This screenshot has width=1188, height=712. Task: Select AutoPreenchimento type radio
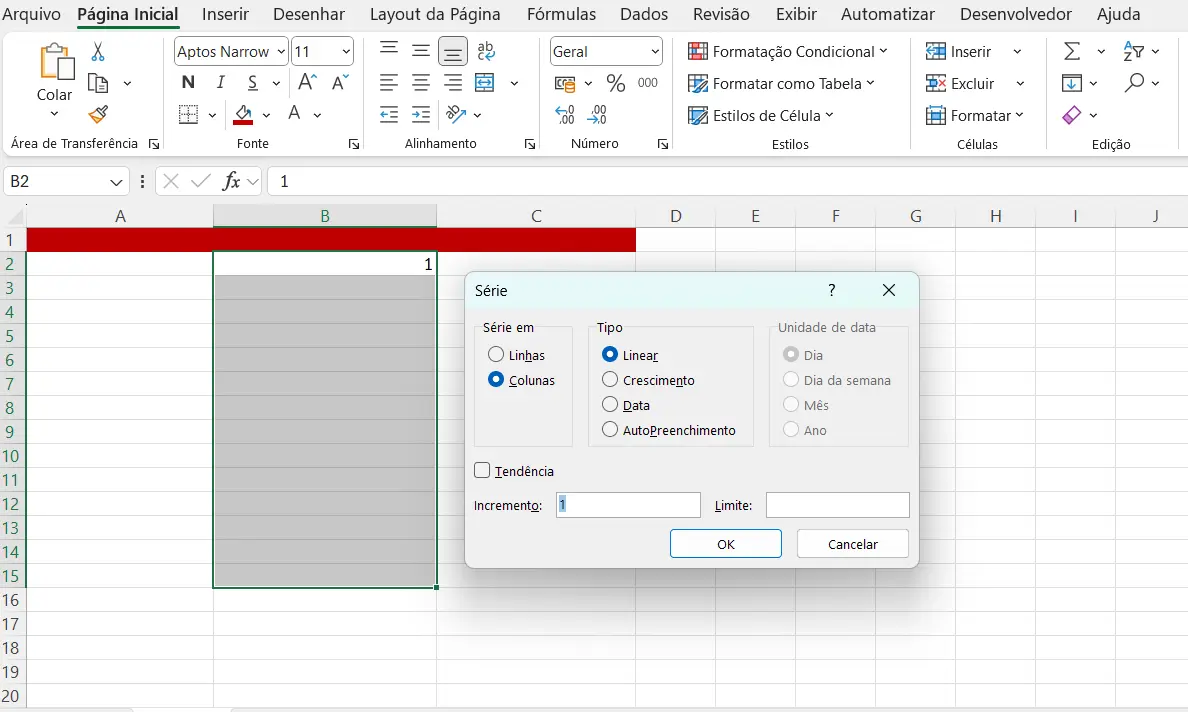tap(609, 429)
